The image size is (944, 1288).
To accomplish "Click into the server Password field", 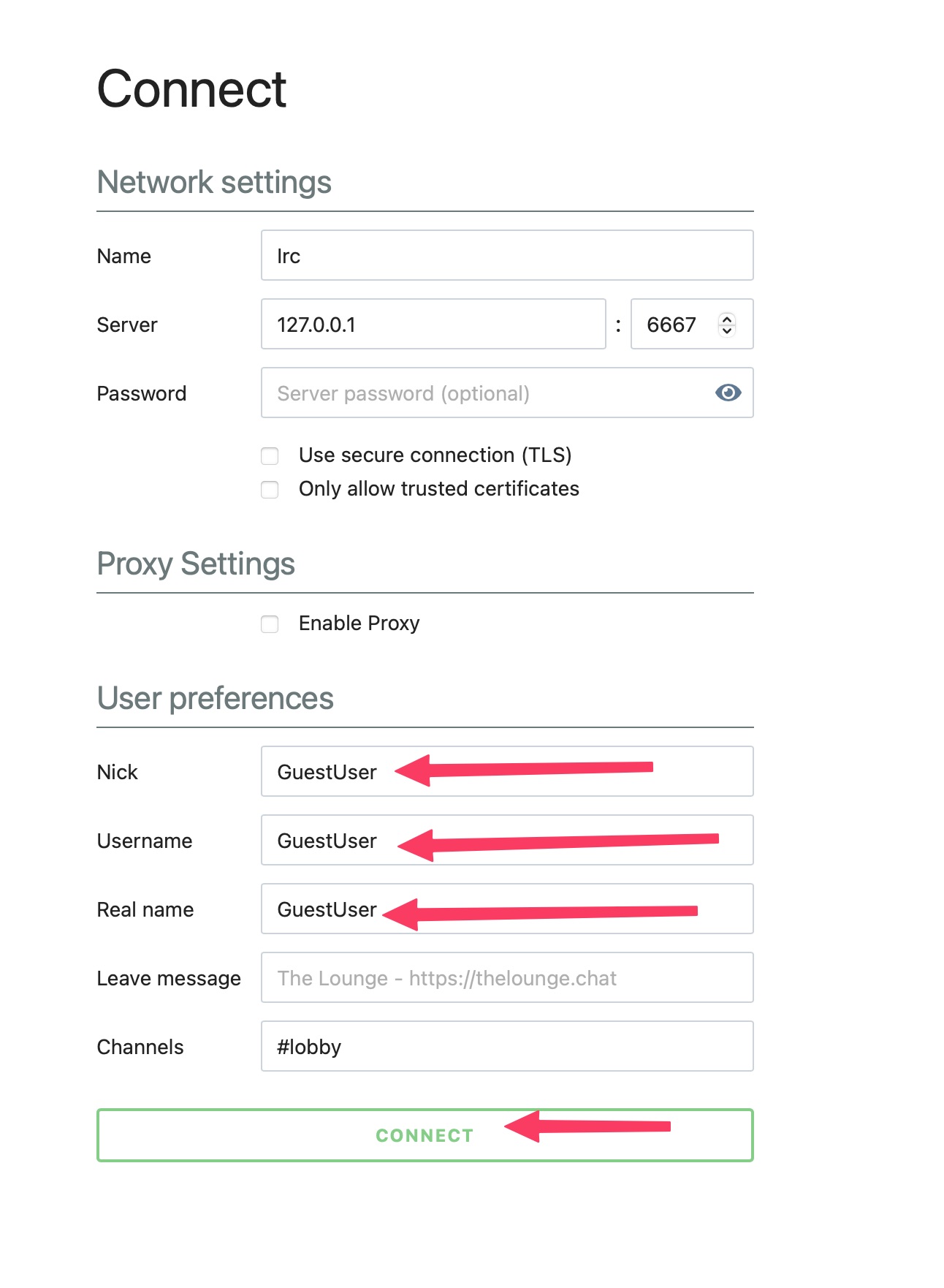I will tap(482, 393).
